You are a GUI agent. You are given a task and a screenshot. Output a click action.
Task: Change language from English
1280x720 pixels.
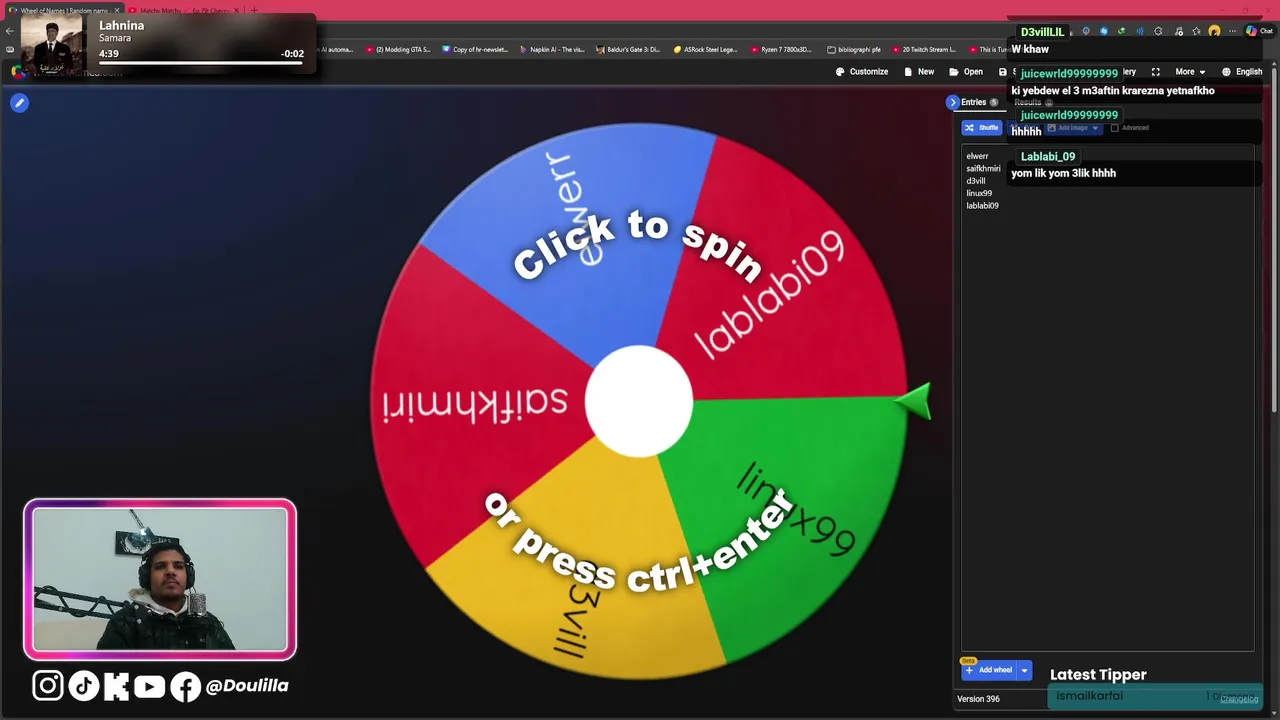[1241, 72]
